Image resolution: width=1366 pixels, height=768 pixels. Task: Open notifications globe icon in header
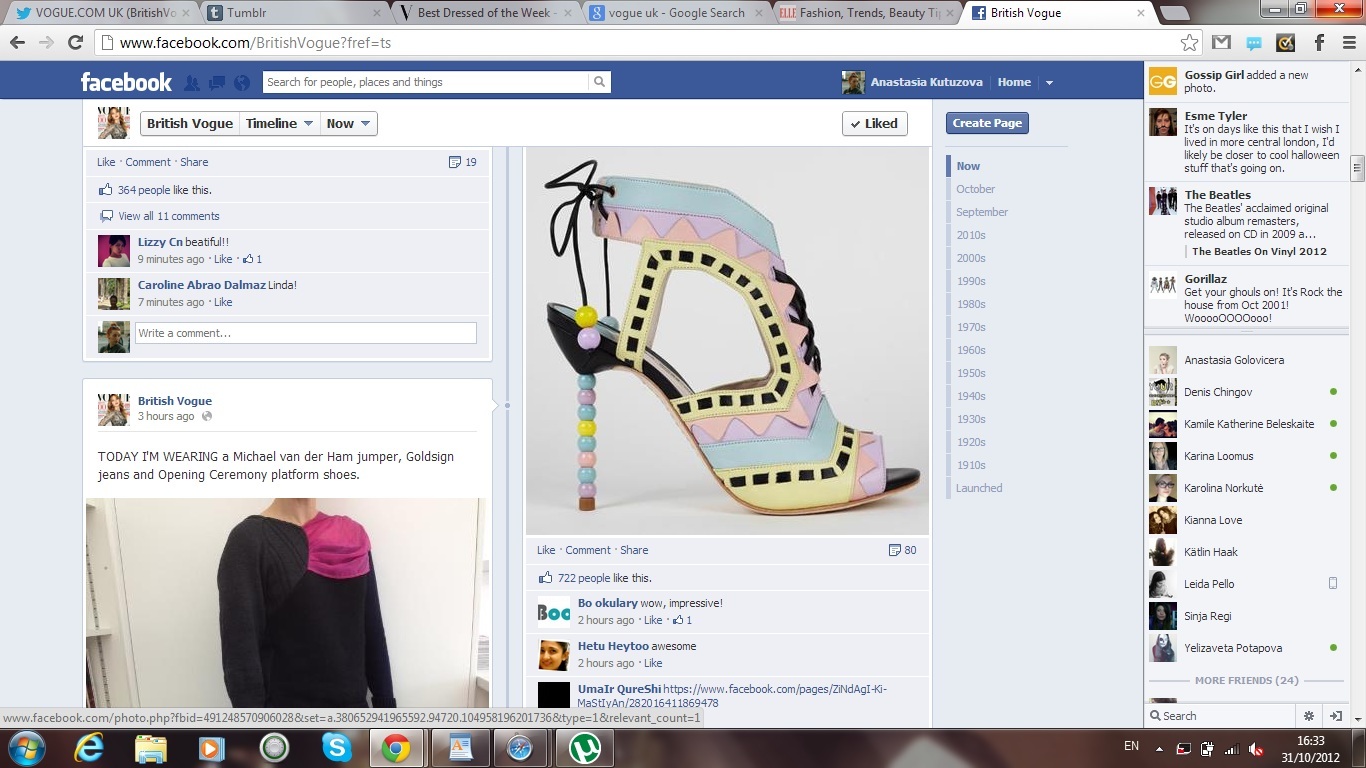tap(240, 83)
